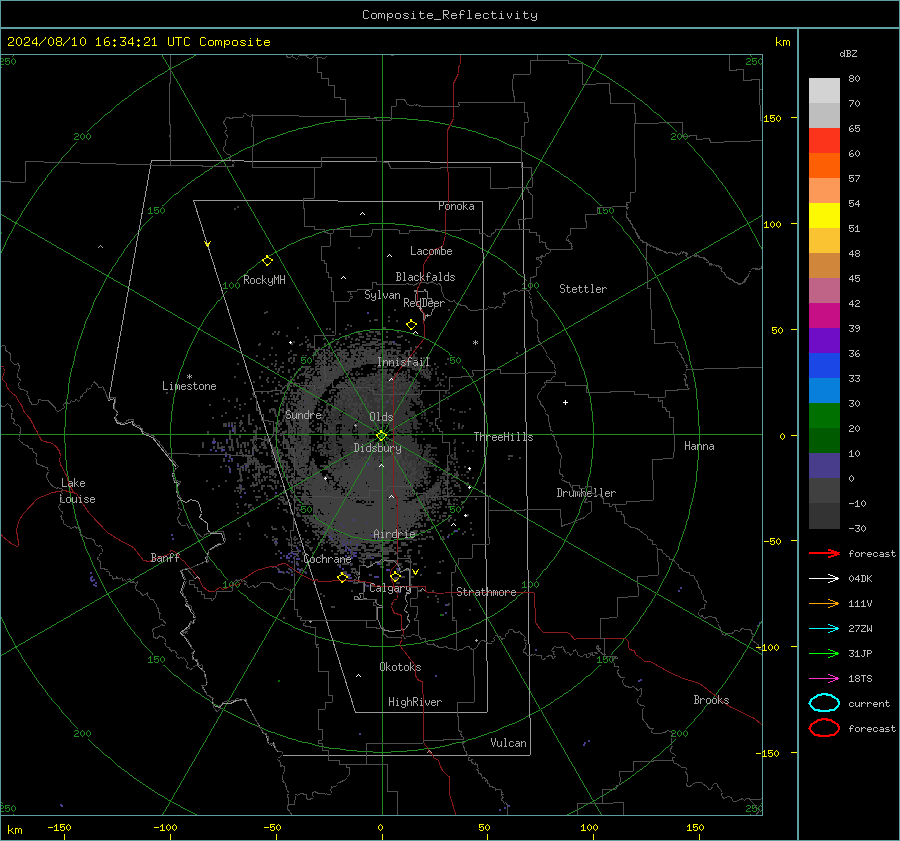Select the magenta 39-42 dBZ color swatch
This screenshot has height=841, width=900.
click(x=824, y=316)
